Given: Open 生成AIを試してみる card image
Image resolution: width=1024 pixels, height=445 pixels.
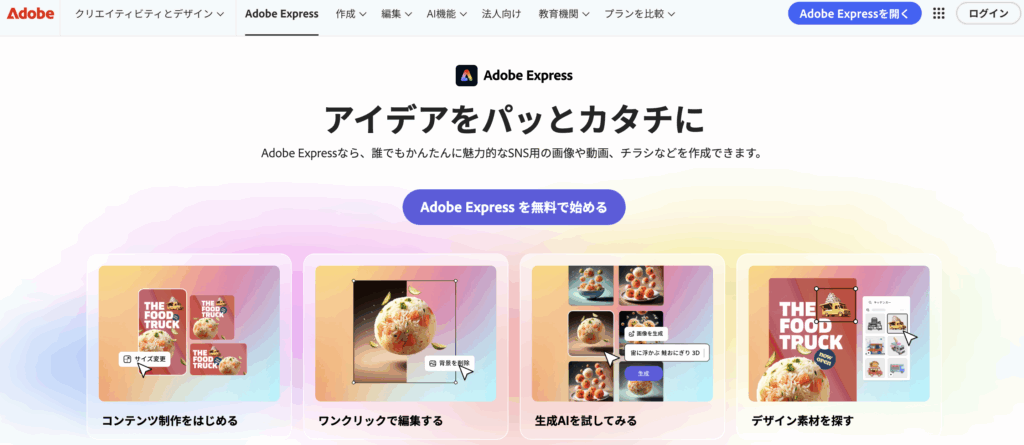Looking at the screenshot, I should pos(622,333).
